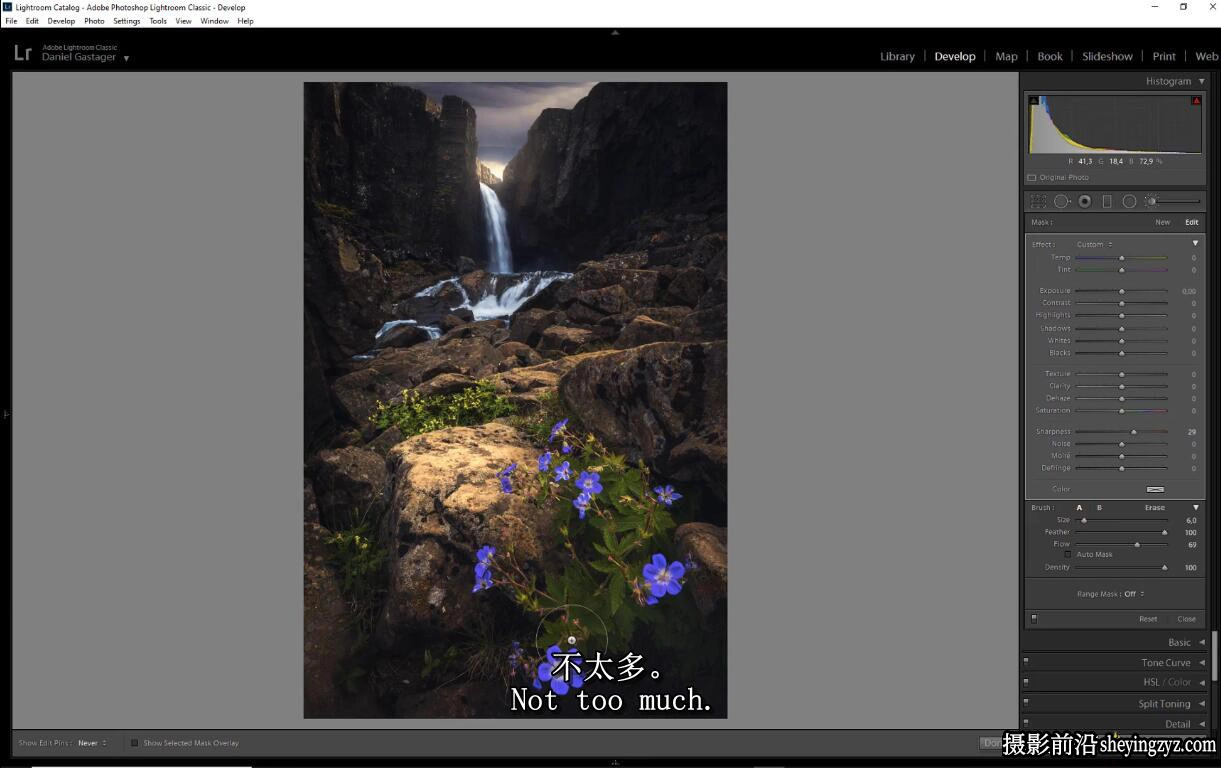Viewport: 1221px width, 768px height.
Task: Click the brush Flow slider
Action: click(1121, 545)
